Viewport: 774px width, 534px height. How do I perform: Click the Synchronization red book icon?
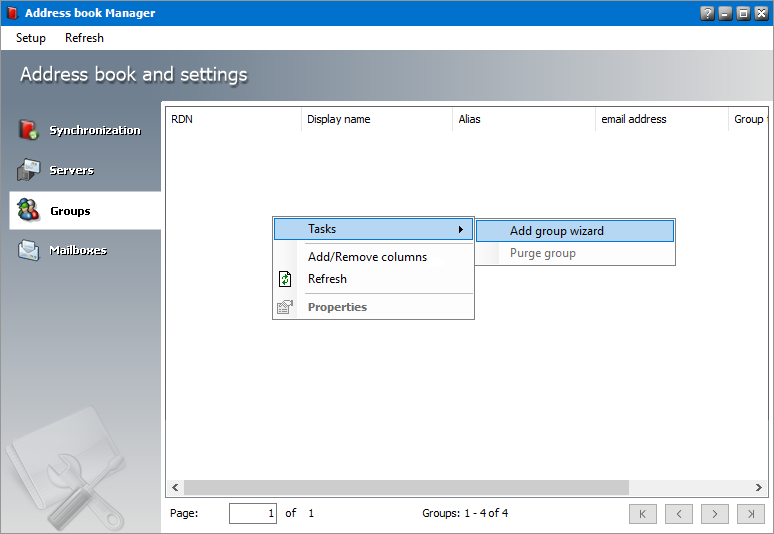pyautogui.click(x=28, y=130)
